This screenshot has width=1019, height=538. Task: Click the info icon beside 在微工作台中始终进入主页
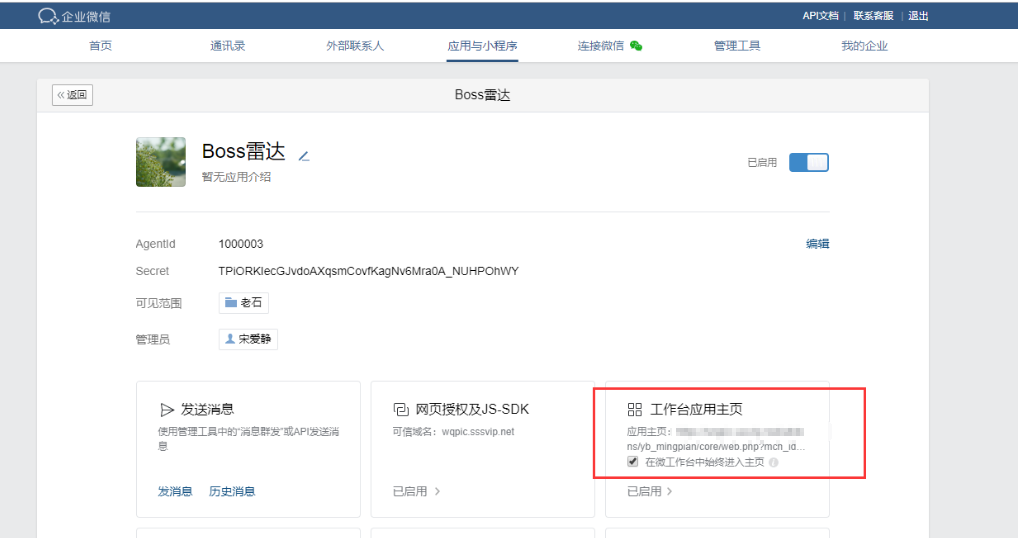click(773, 463)
